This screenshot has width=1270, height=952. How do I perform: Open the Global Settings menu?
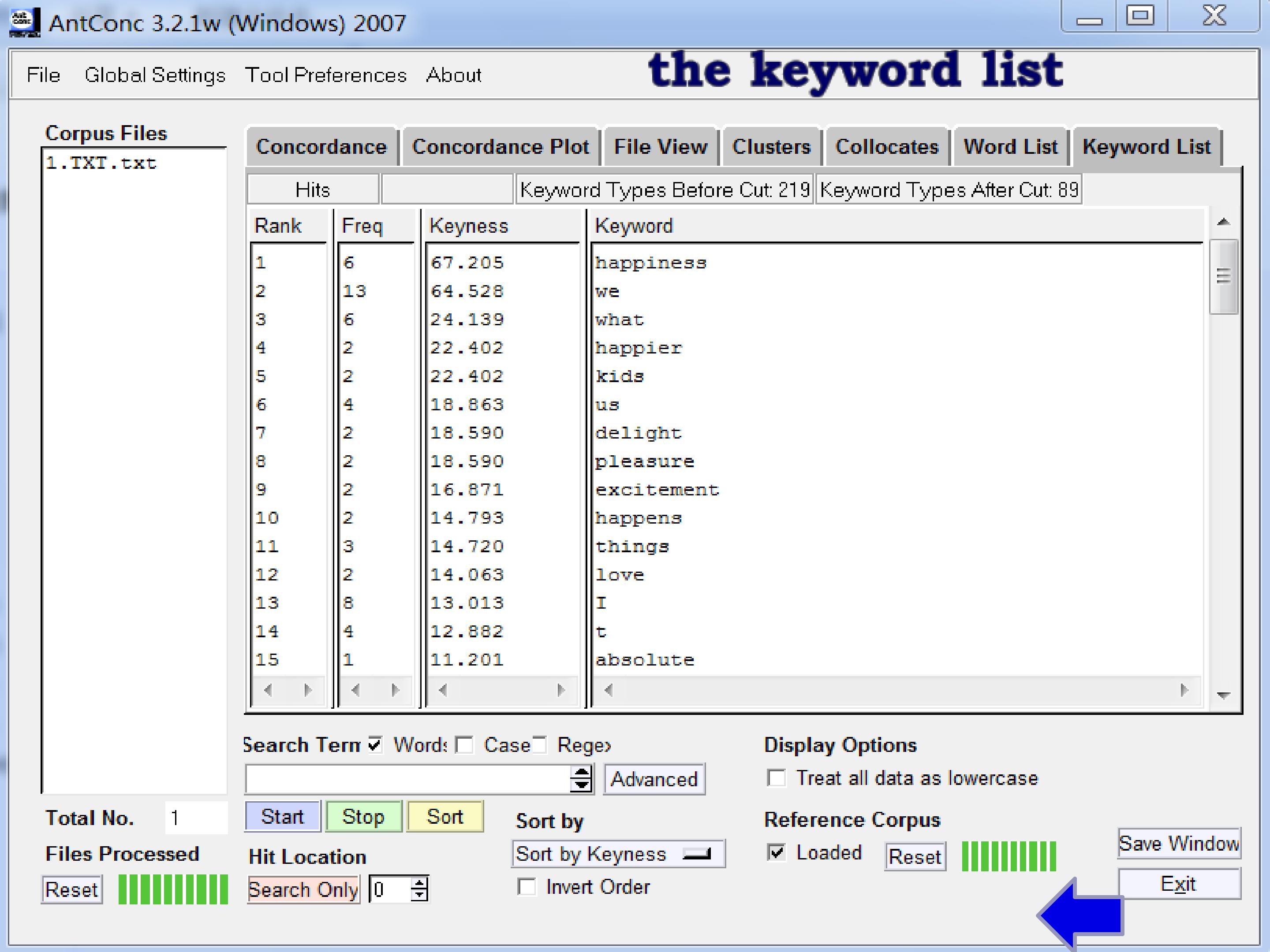(x=155, y=75)
